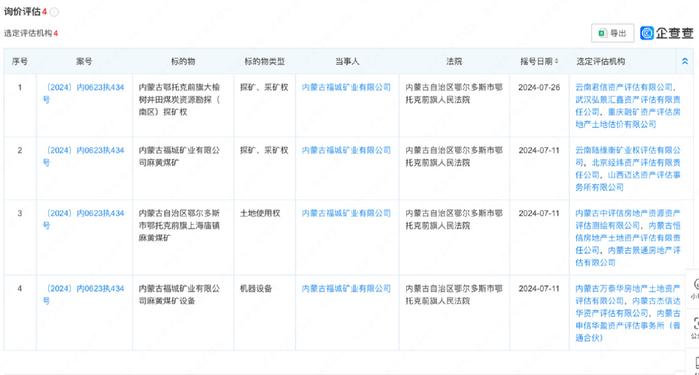Image resolution: width=699 pixels, height=375 pixels.
Task: Open 内蒙古福城矿业有限公司 link in row 2
Action: (x=346, y=150)
